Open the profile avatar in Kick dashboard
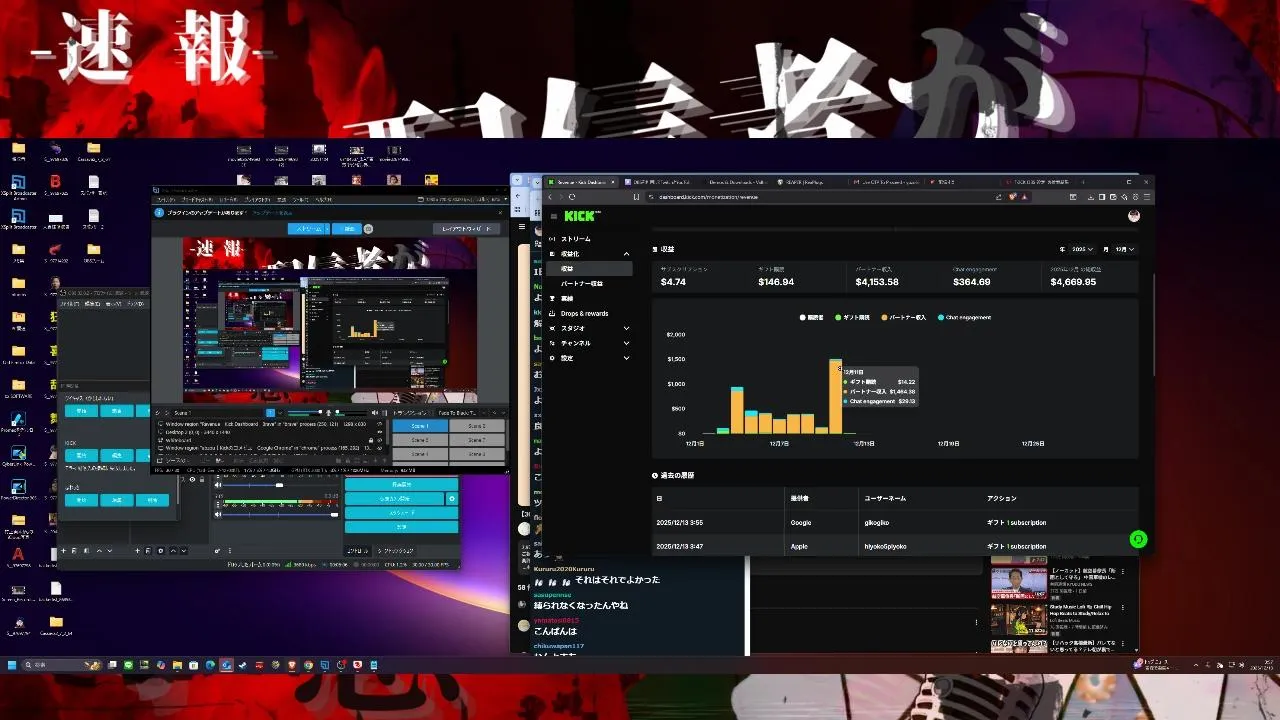The height and width of the screenshot is (720, 1280). pos(1134,216)
